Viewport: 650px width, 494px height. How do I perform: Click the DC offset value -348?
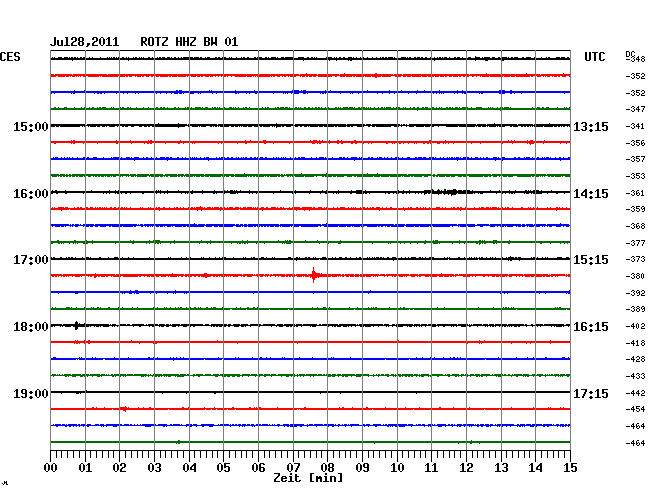coord(635,59)
